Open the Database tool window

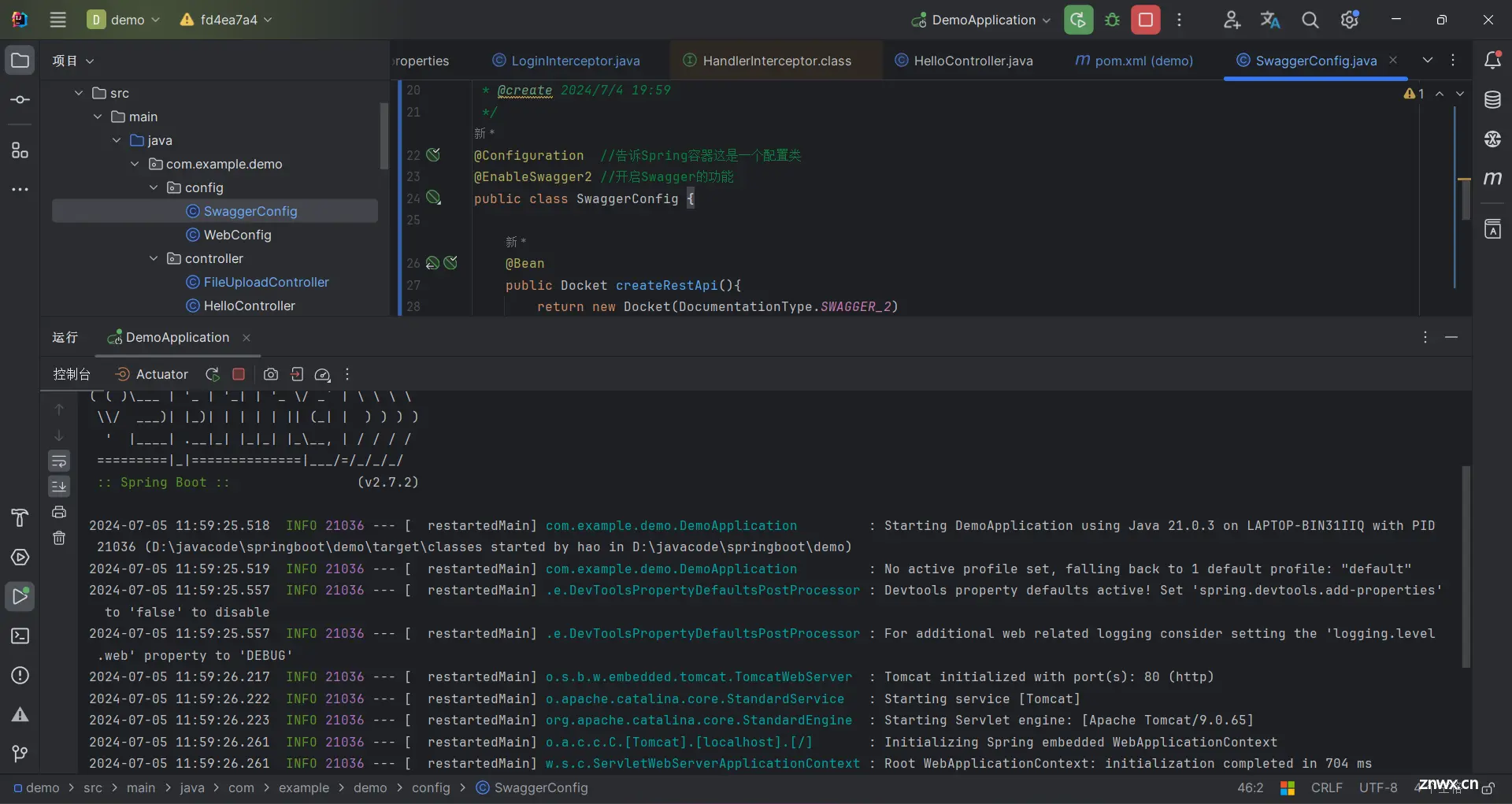click(1492, 100)
